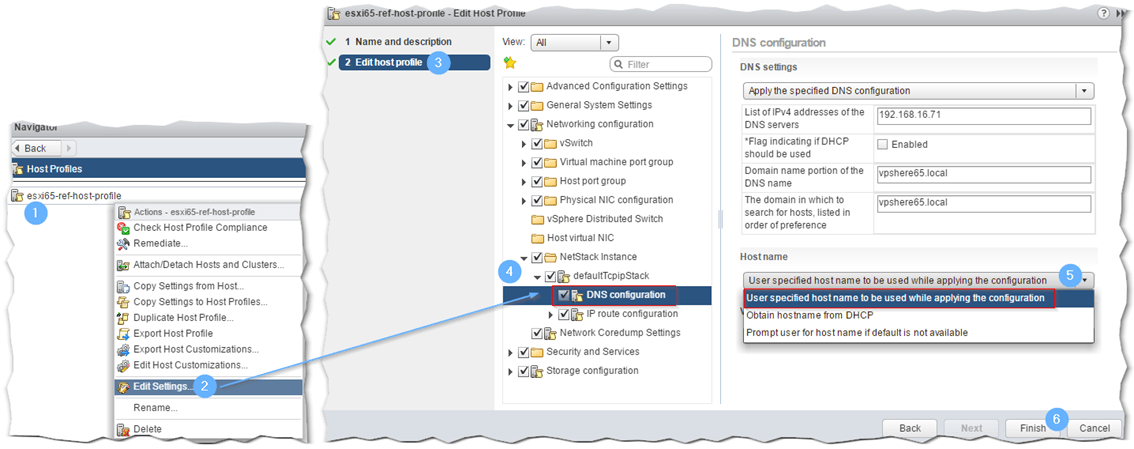The image size is (1134, 449).
Task: Expand Advanced Configuration Settings tree node
Action: pos(511,87)
